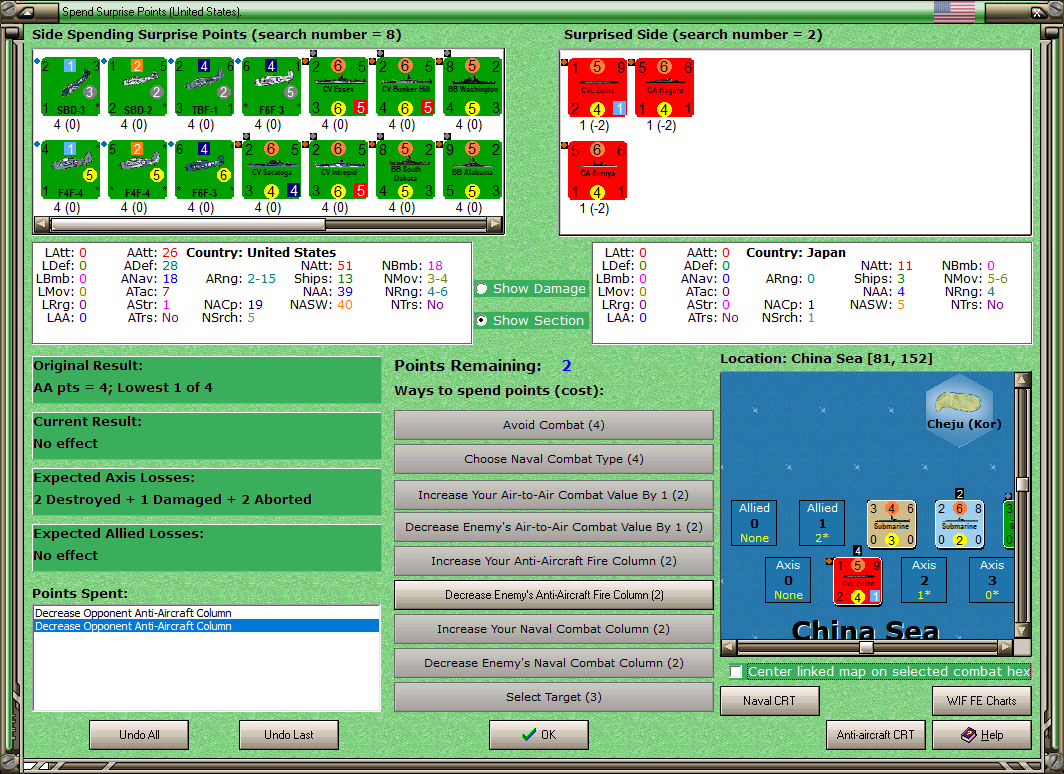The image size is (1064, 774).
Task: Click the map's vertical scrollbar down arrow
Action: click(x=1023, y=630)
